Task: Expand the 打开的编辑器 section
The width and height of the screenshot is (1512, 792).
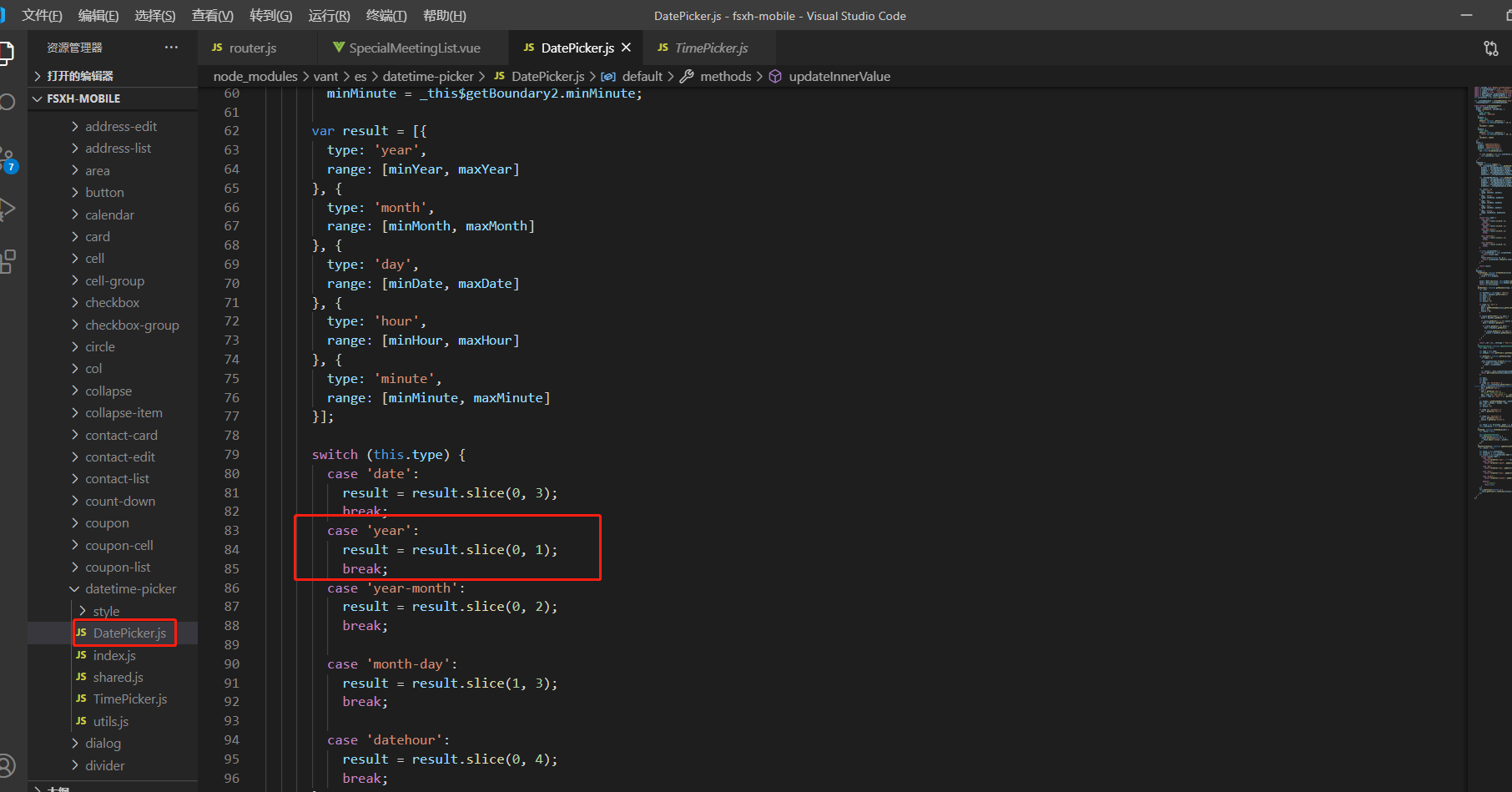Action: 113,76
